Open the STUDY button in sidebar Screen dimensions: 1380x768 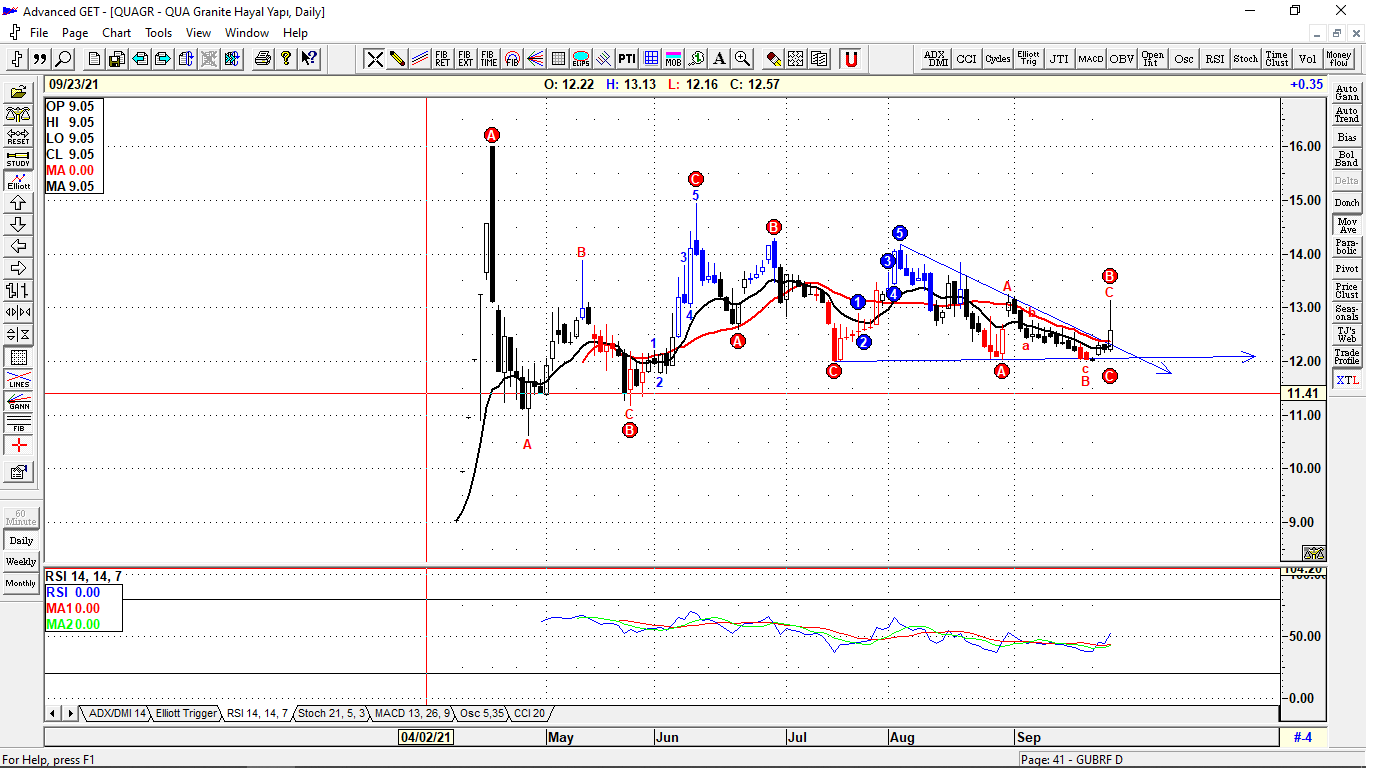tap(18, 159)
